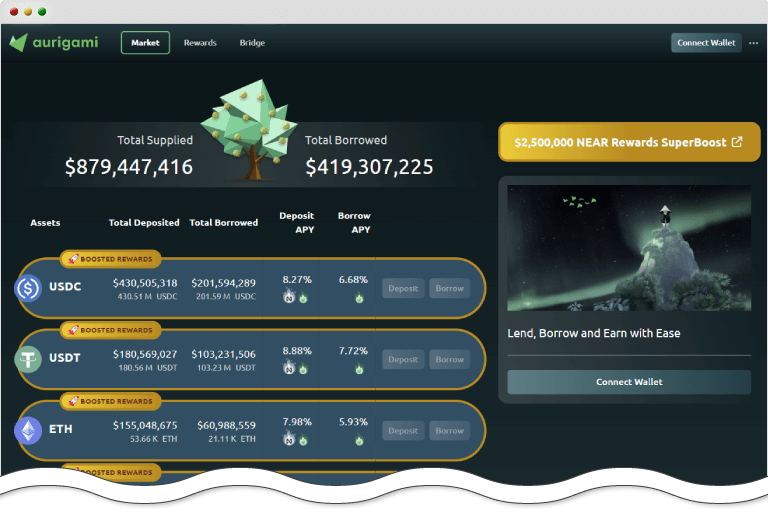Click the red close window button
Screen dimensions: 768x515
click(x=14, y=12)
